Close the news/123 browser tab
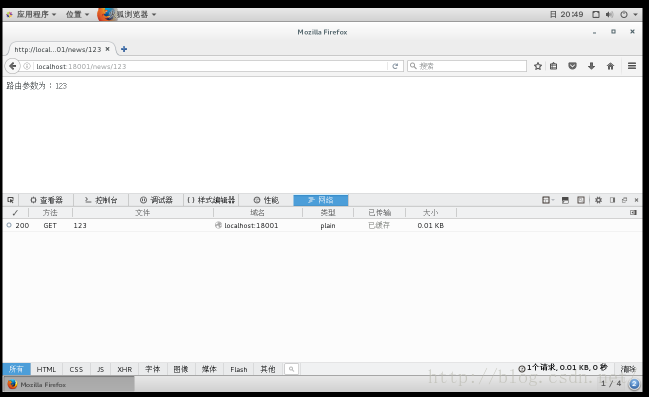The width and height of the screenshot is (649, 397). (108, 49)
